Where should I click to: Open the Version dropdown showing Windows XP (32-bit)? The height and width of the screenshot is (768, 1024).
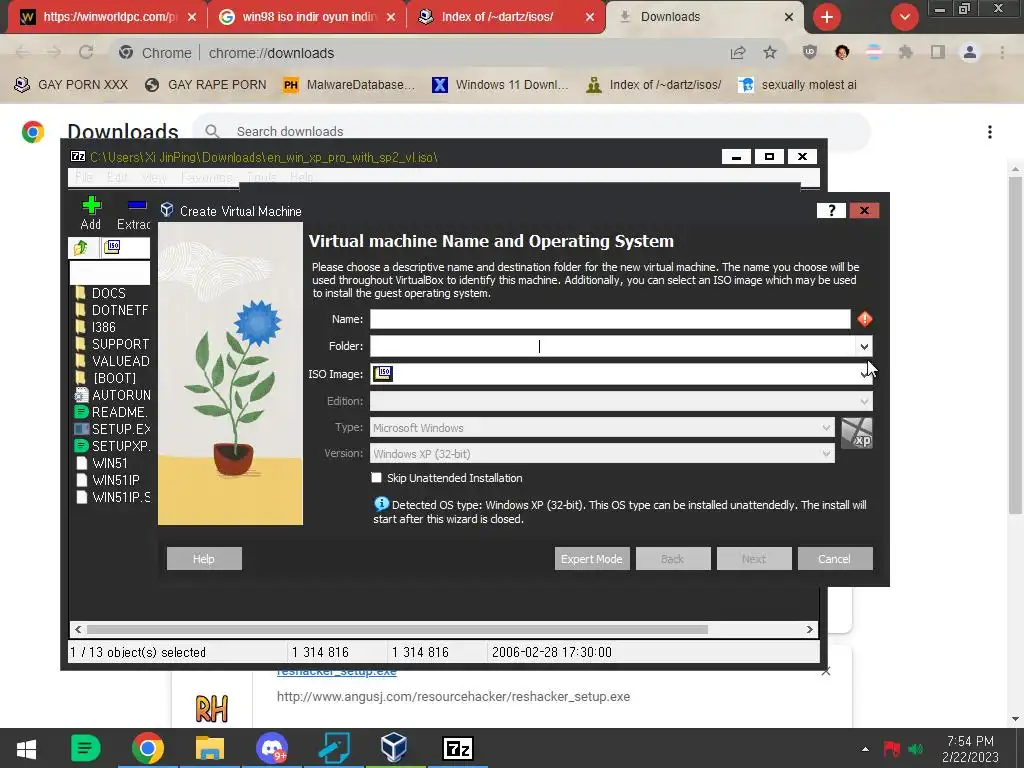[x=602, y=454]
